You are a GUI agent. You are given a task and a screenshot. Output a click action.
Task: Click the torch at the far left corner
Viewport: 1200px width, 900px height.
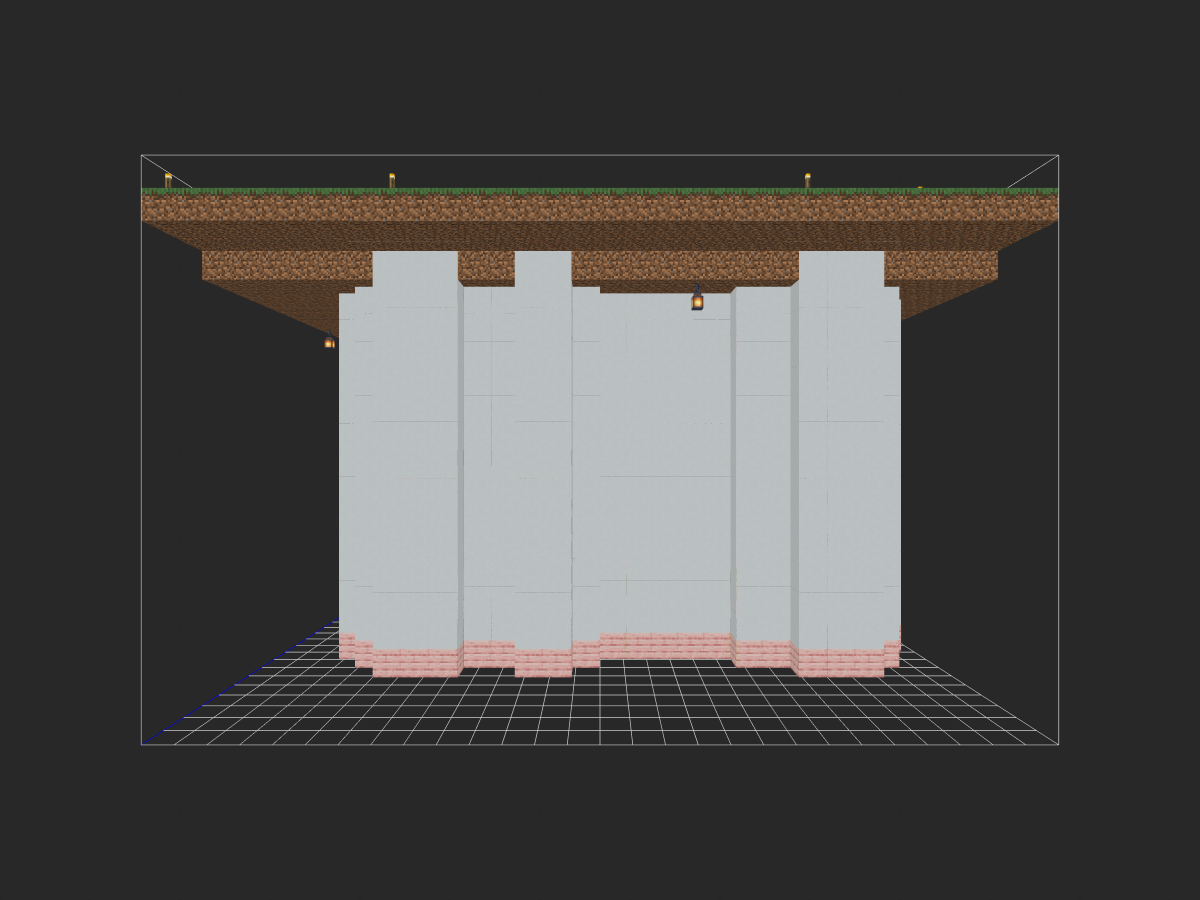tap(168, 181)
